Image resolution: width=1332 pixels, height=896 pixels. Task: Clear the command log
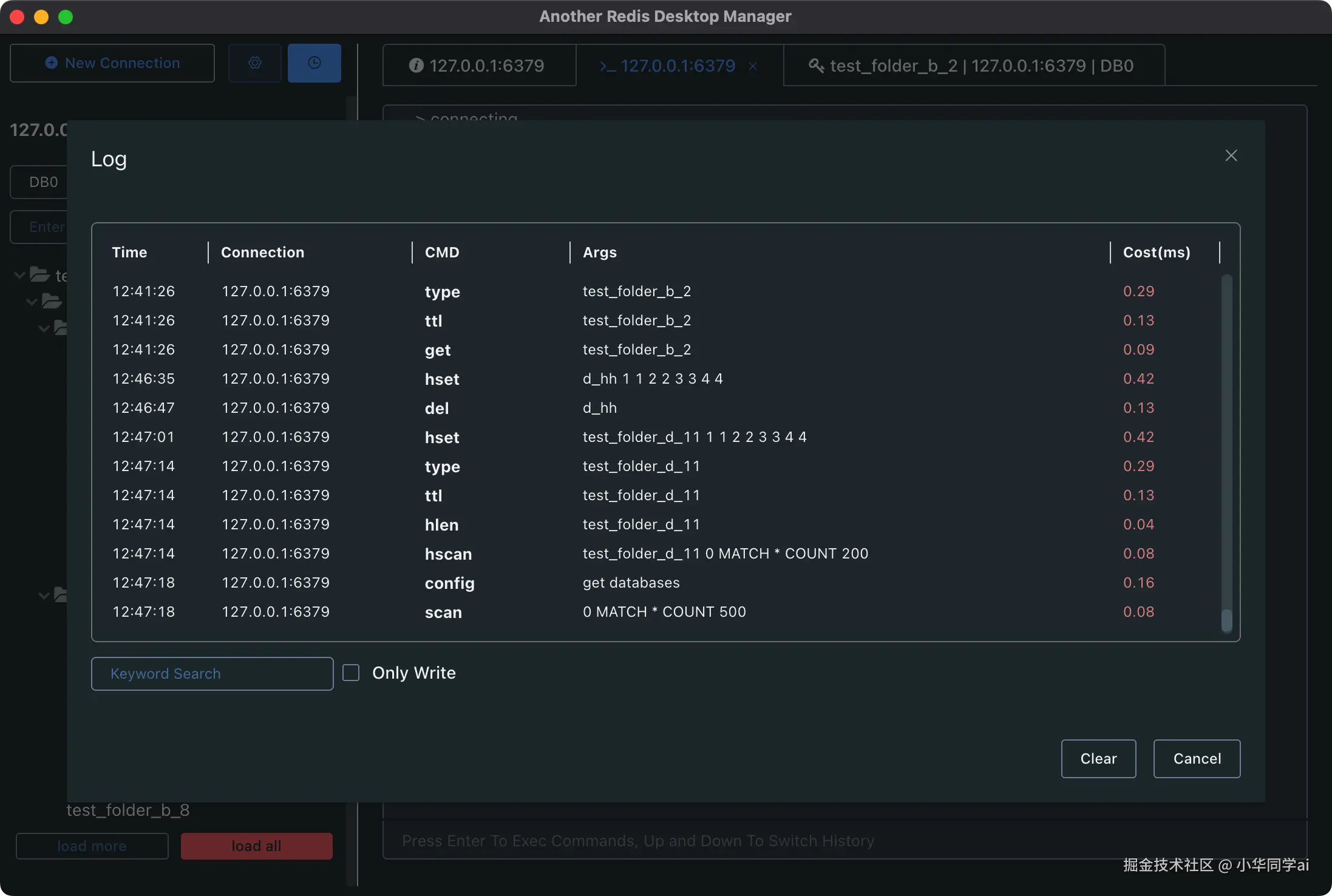click(1098, 758)
